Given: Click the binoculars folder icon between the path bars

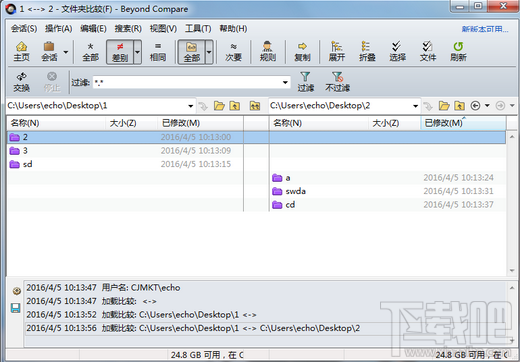Looking at the screenshot, I should [x=255, y=106].
